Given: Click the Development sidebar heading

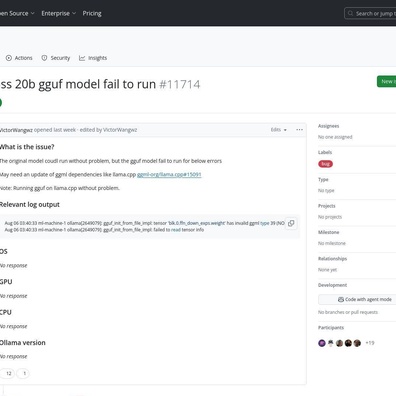Looking at the screenshot, I should tap(332, 285).
